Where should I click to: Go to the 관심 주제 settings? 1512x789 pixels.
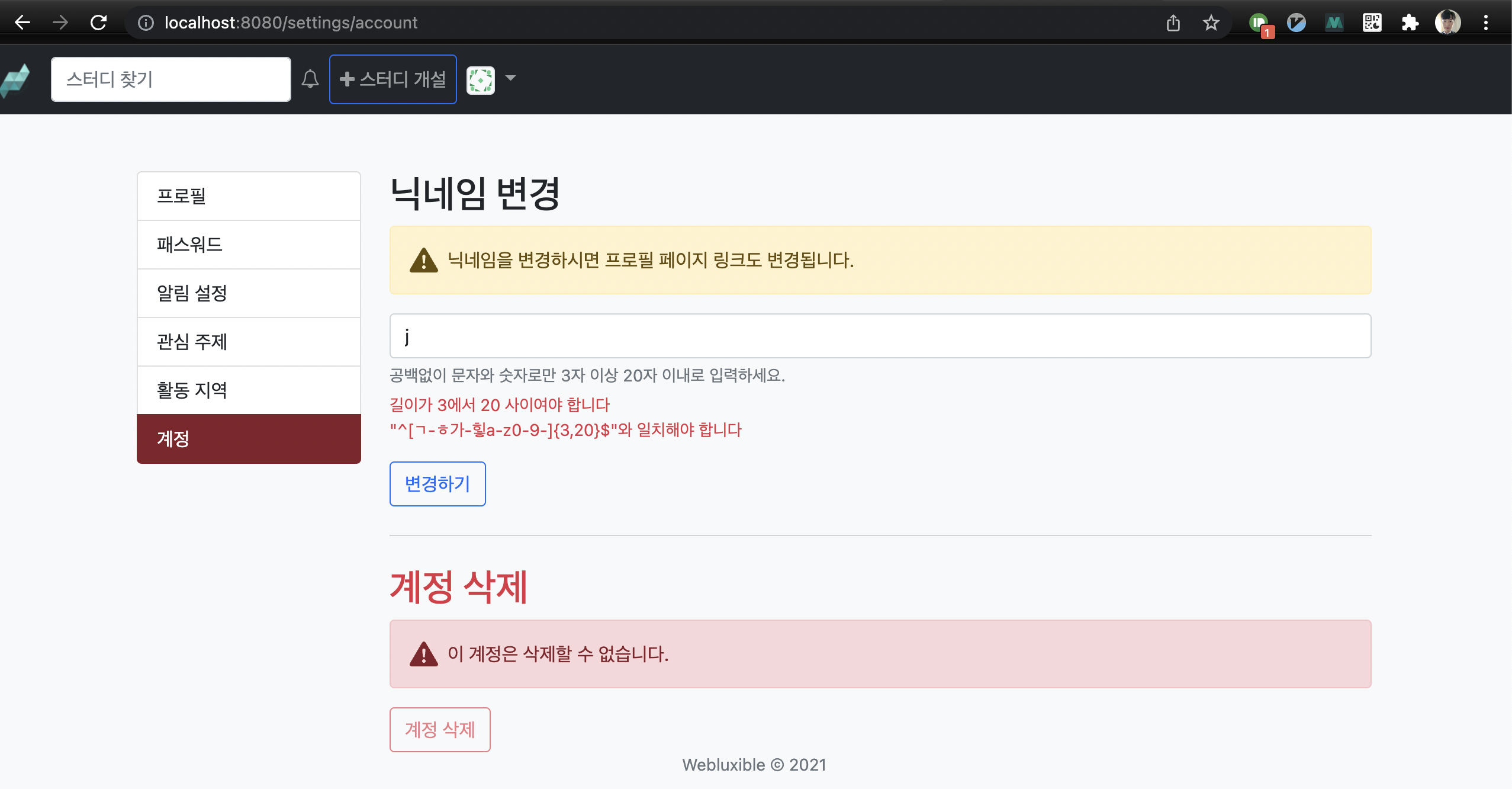tap(249, 342)
